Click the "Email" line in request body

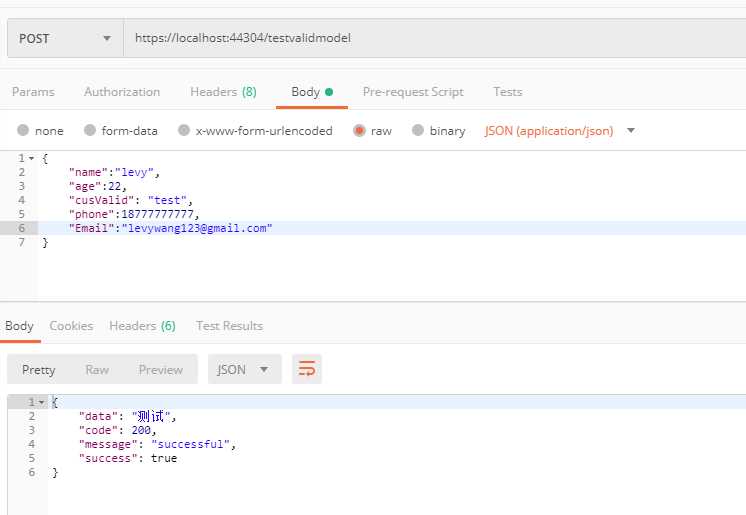(x=170, y=228)
